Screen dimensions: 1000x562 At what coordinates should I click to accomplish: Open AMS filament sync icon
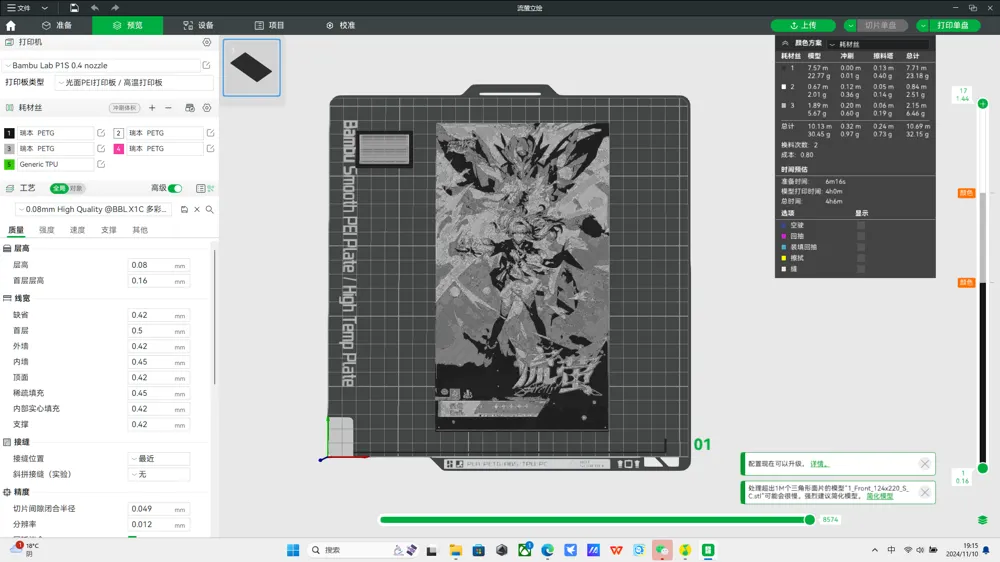[x=189, y=108]
